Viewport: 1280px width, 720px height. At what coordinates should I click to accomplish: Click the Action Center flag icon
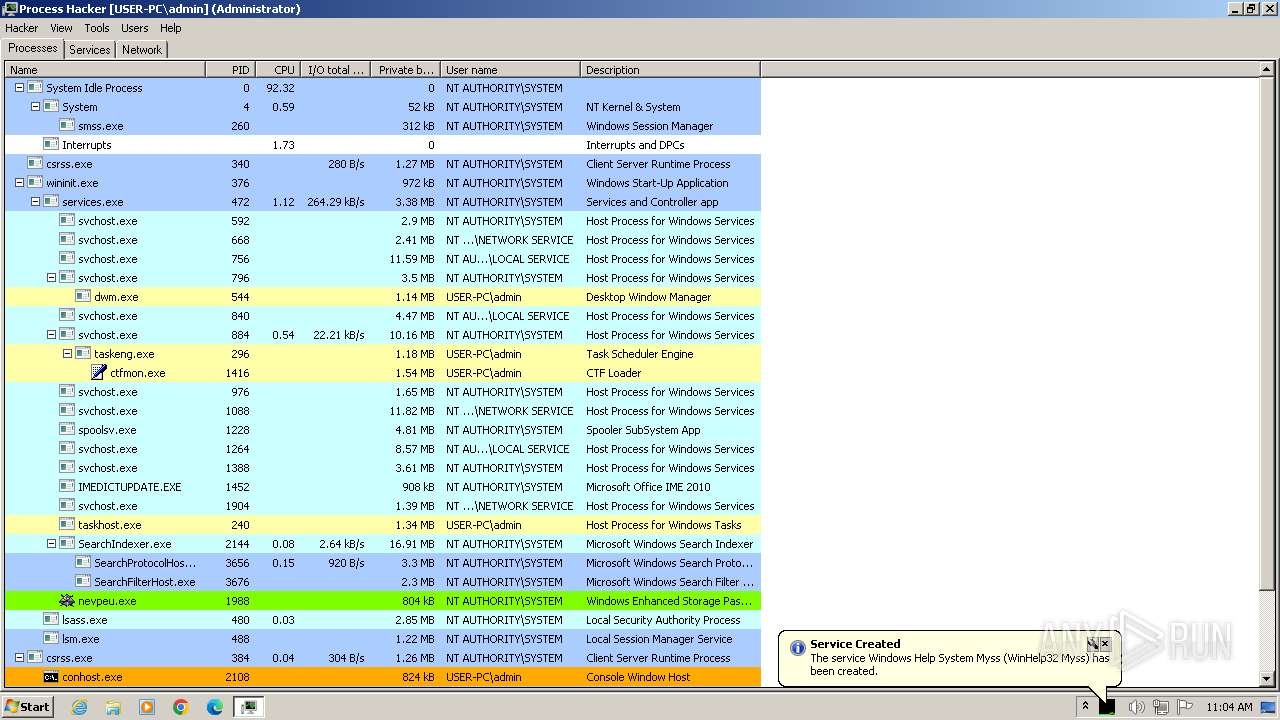click(x=1185, y=707)
